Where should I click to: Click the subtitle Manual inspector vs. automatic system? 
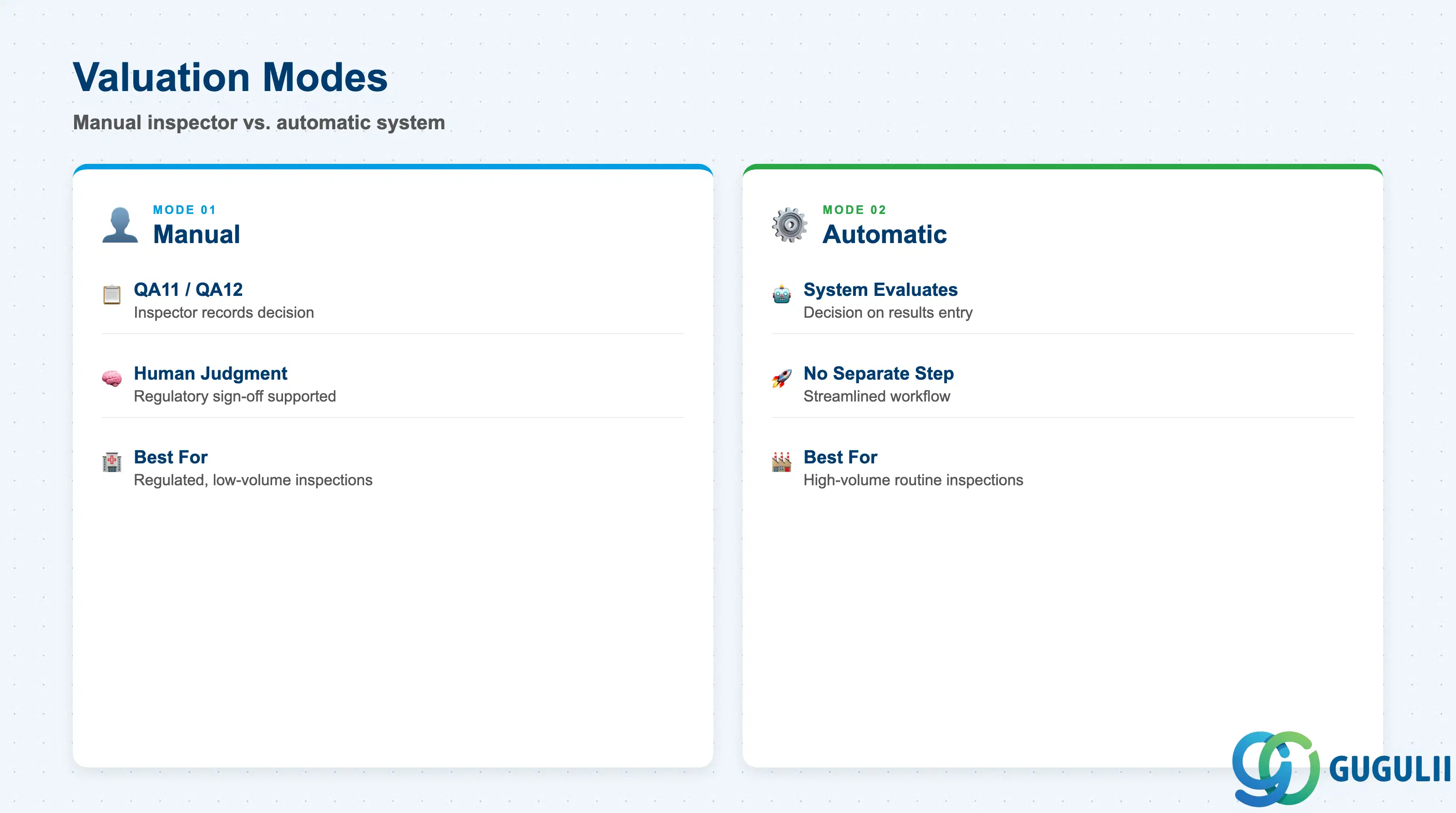(259, 122)
